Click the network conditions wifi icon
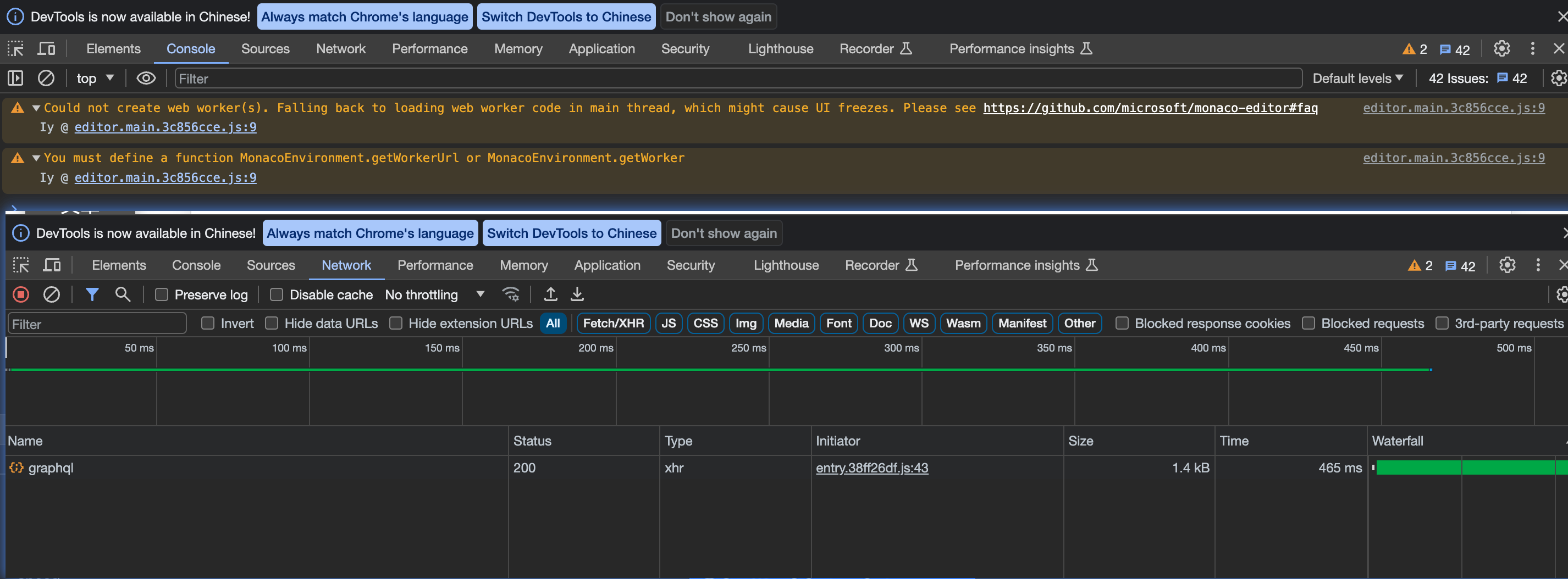 pos(511,294)
